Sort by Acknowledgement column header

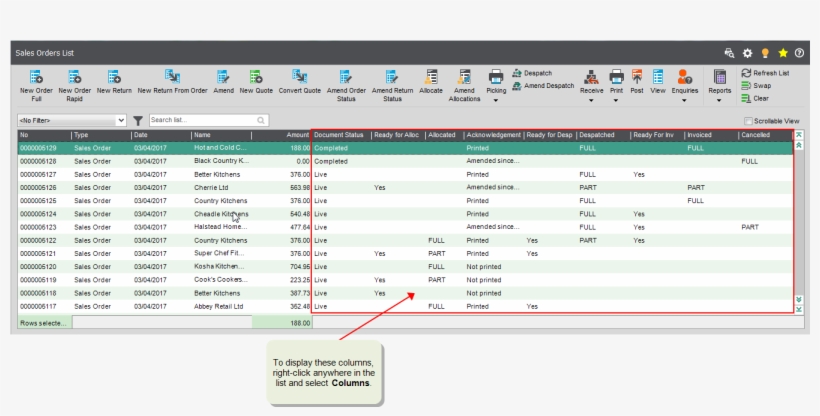tap(494, 135)
